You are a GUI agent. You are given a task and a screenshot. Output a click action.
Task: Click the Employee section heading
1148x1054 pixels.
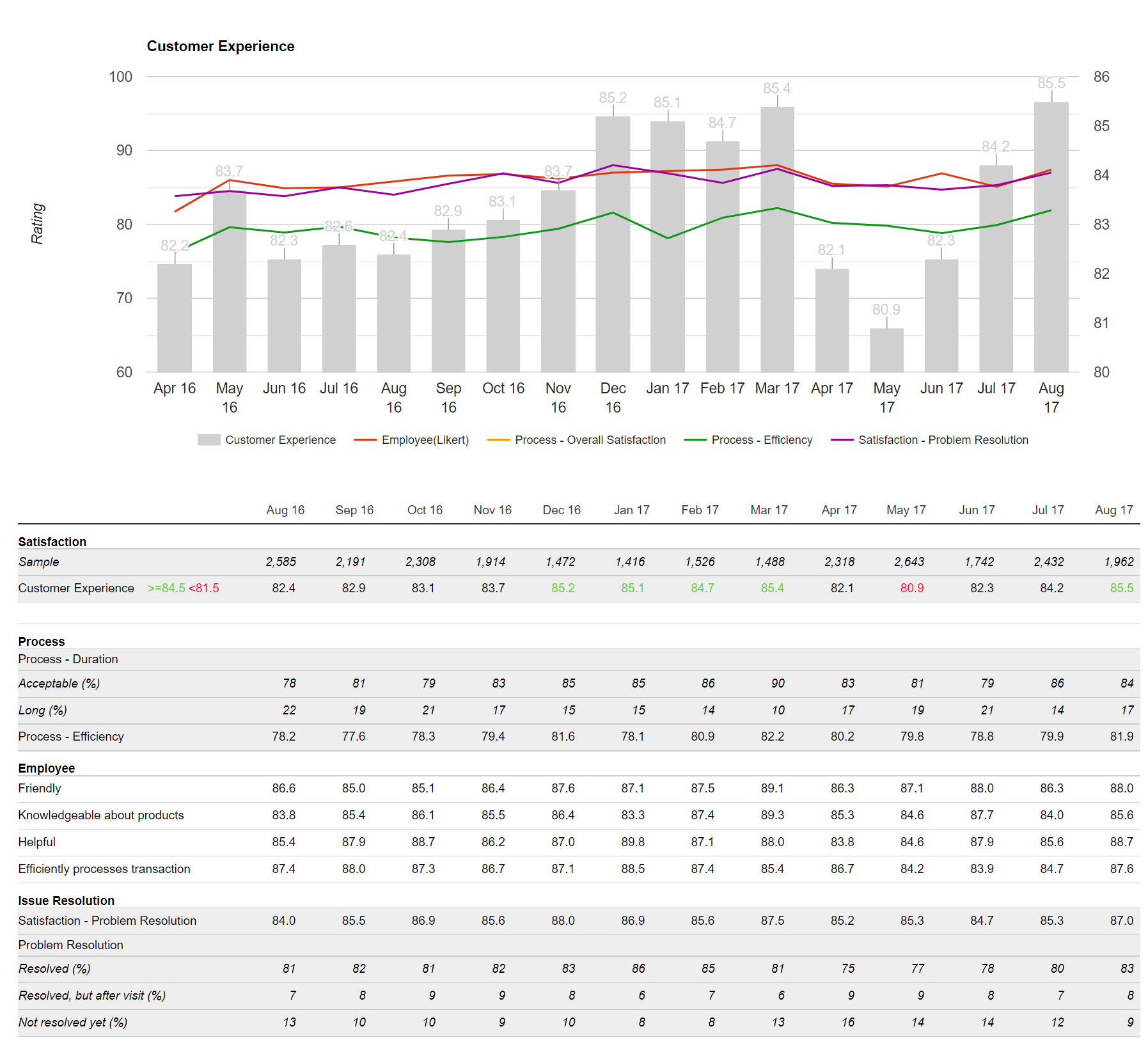[47, 768]
